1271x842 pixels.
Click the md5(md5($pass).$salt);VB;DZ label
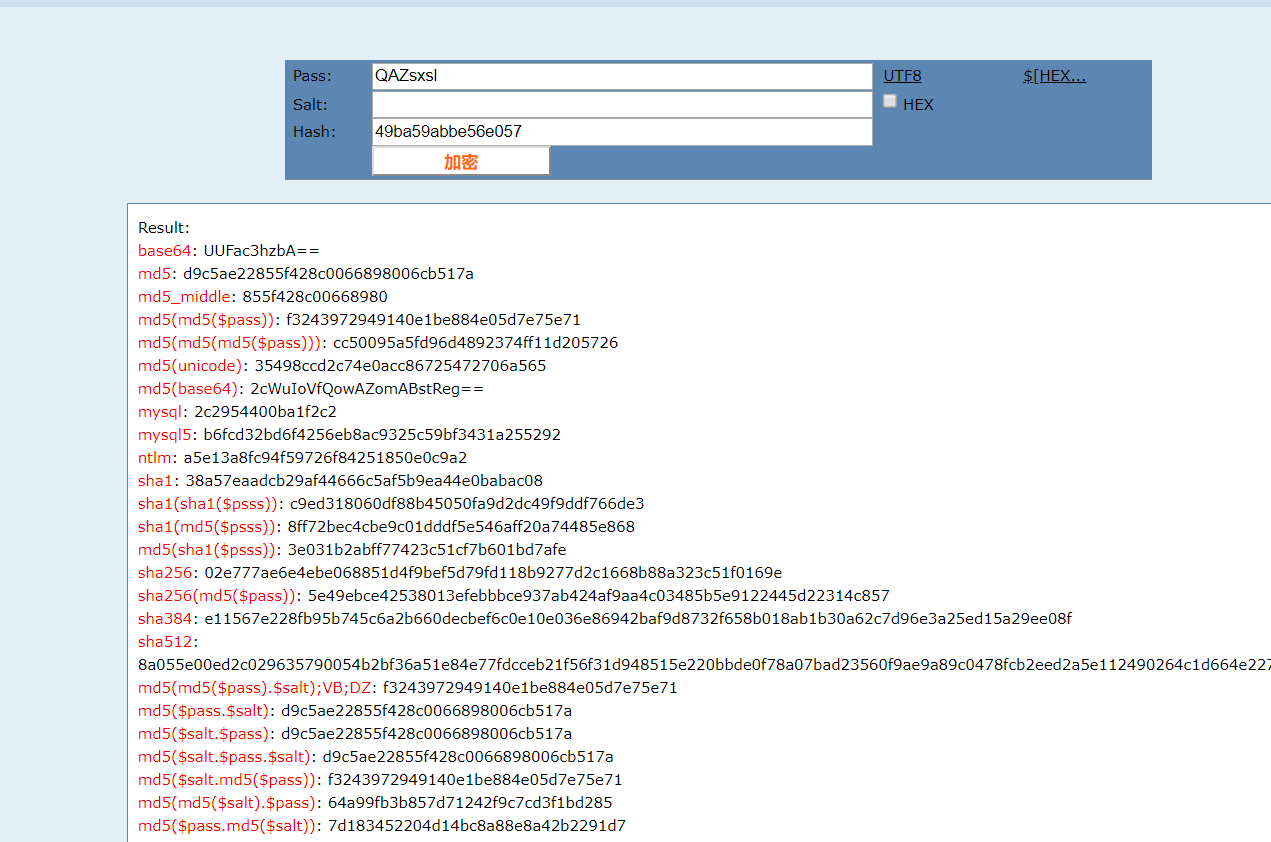[255, 688]
